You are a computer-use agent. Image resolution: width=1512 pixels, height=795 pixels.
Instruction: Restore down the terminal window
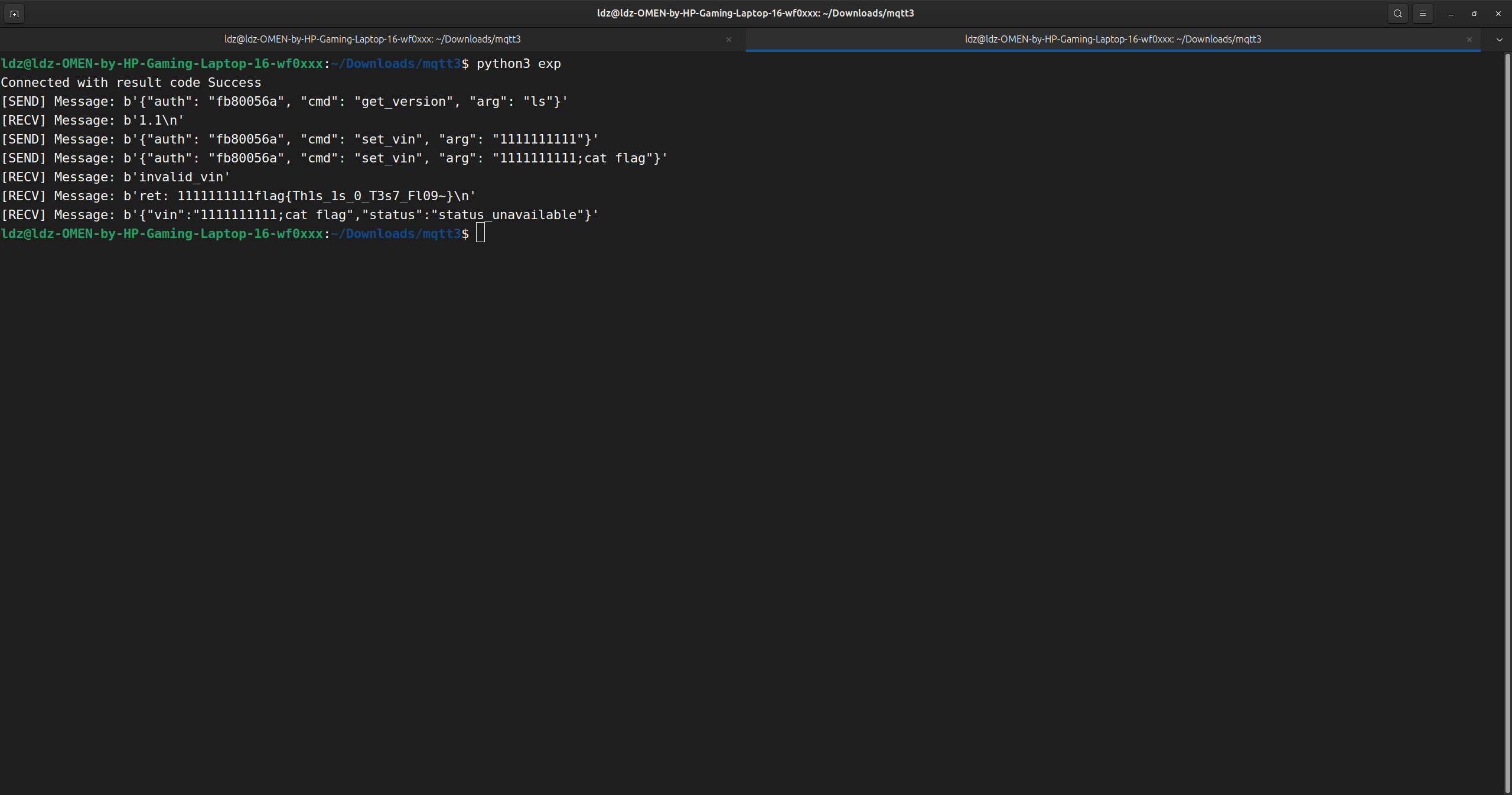(x=1474, y=14)
